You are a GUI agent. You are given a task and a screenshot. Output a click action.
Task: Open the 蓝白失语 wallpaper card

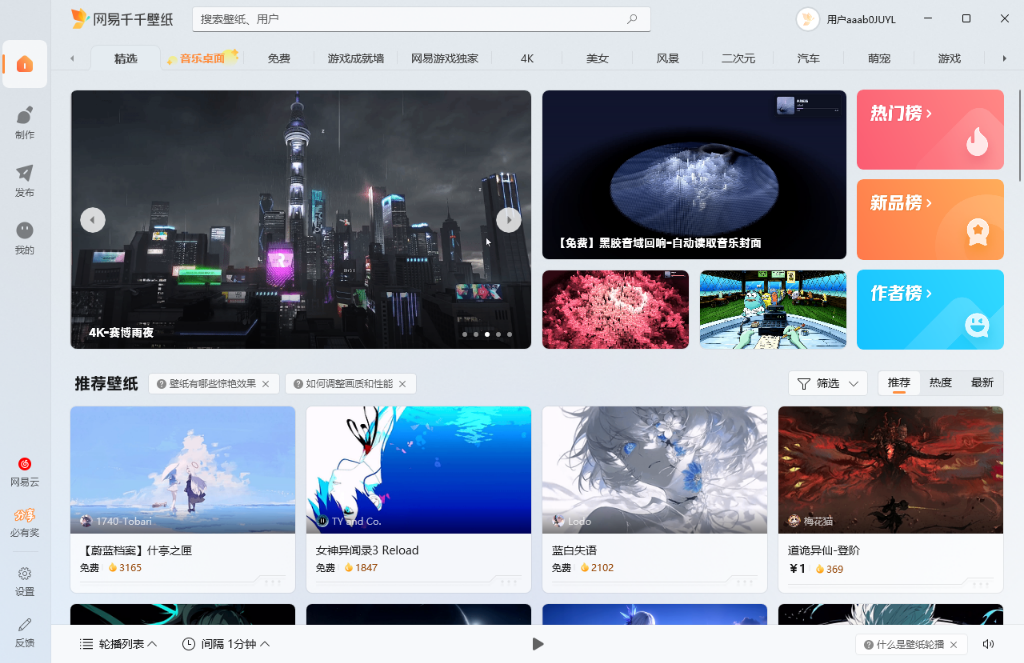[x=654, y=500]
